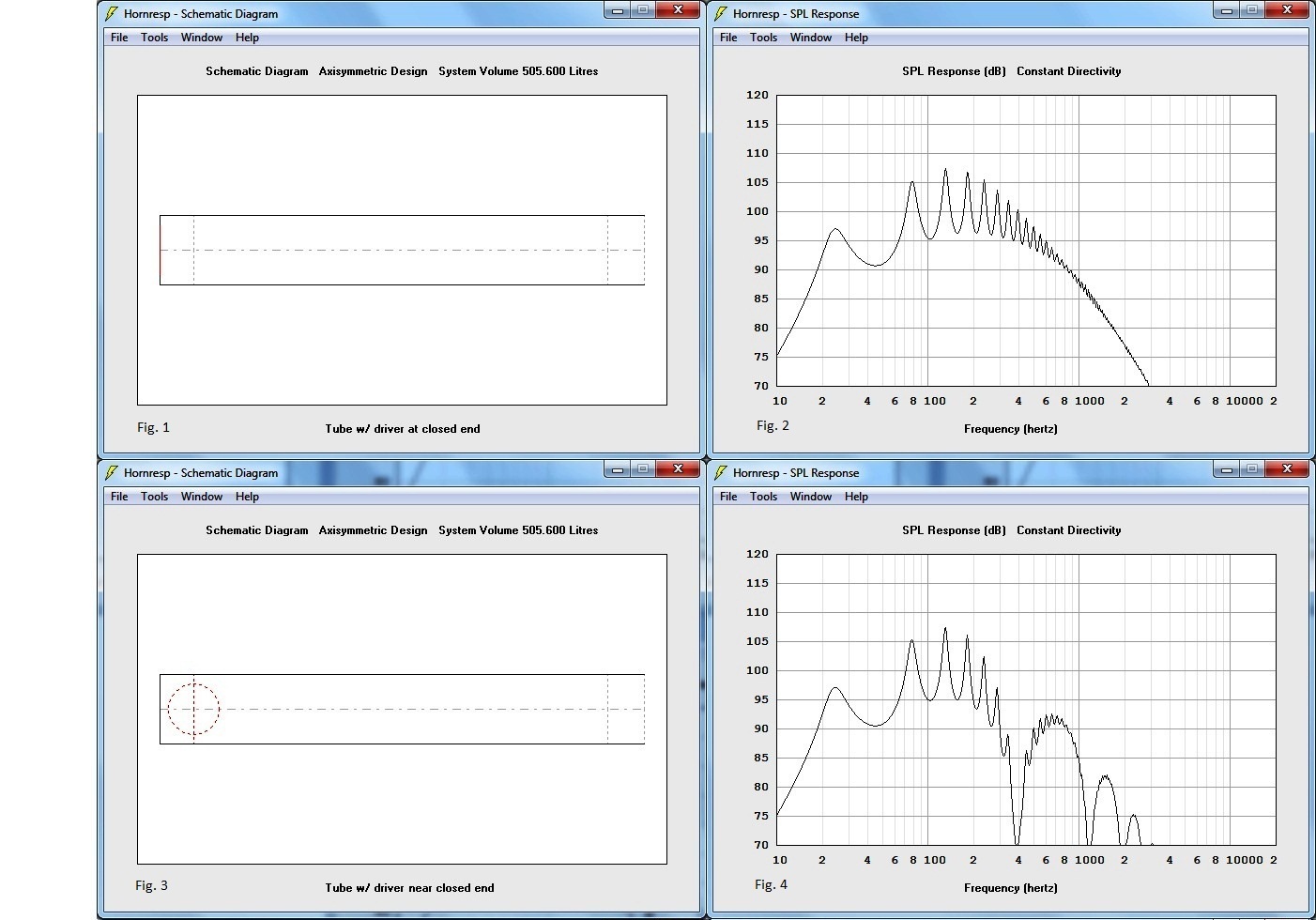Open File menu in Fig. 1 Schematic Diagram window
Image resolution: width=1316 pixels, height=920 pixels.
pos(119,38)
